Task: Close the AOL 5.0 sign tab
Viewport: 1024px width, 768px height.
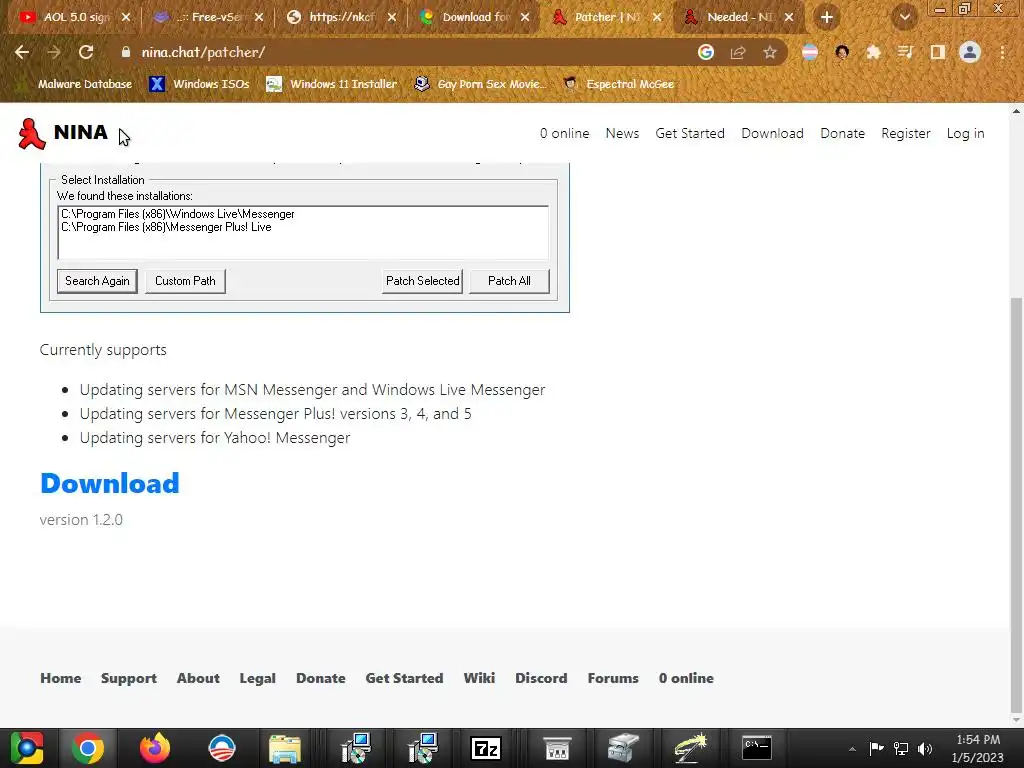Action: pos(126,17)
